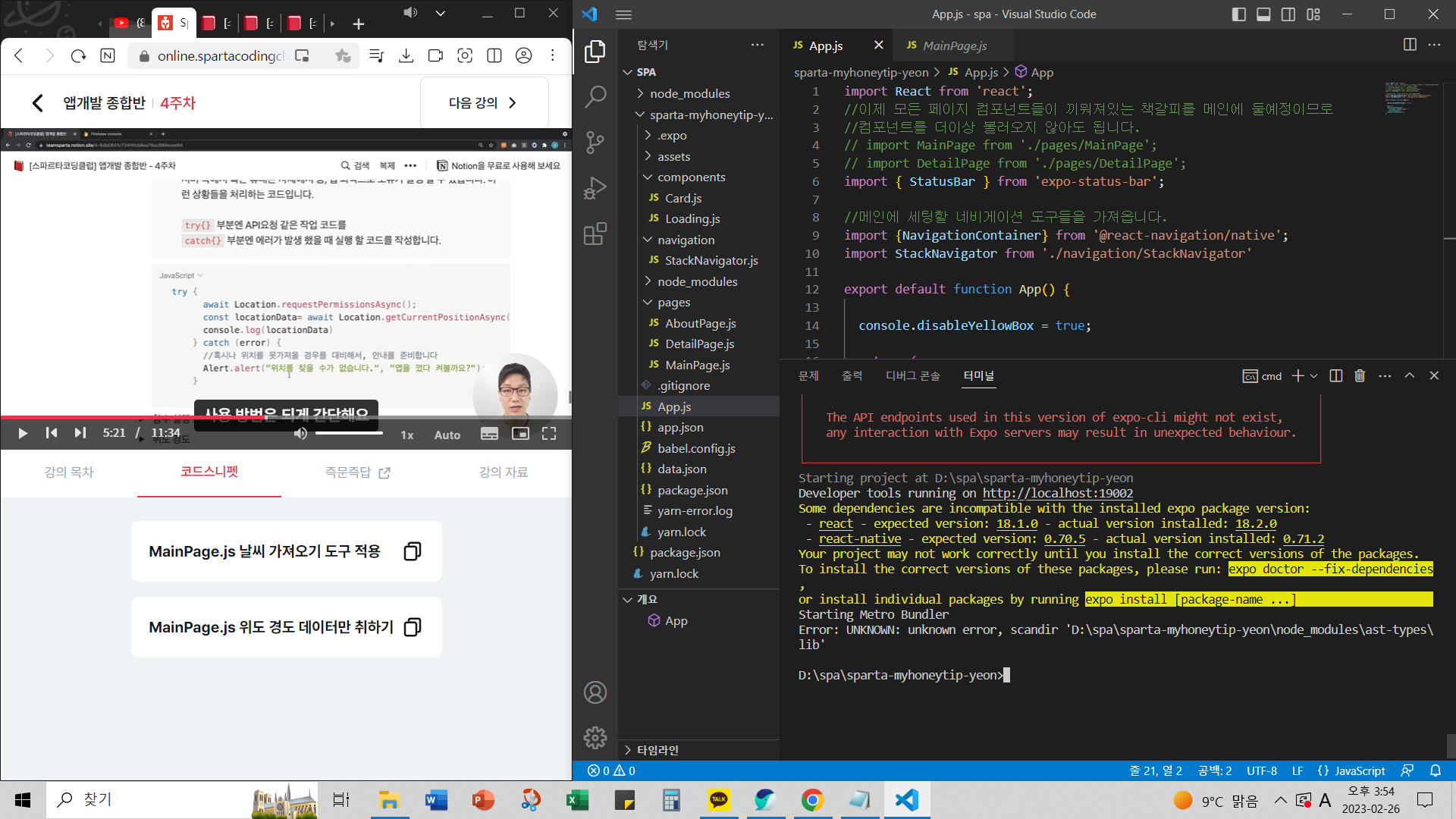Viewport: 1456px width, 819px height.
Task: Open the new terminal launch profile dropdown
Action: pyautogui.click(x=1314, y=376)
